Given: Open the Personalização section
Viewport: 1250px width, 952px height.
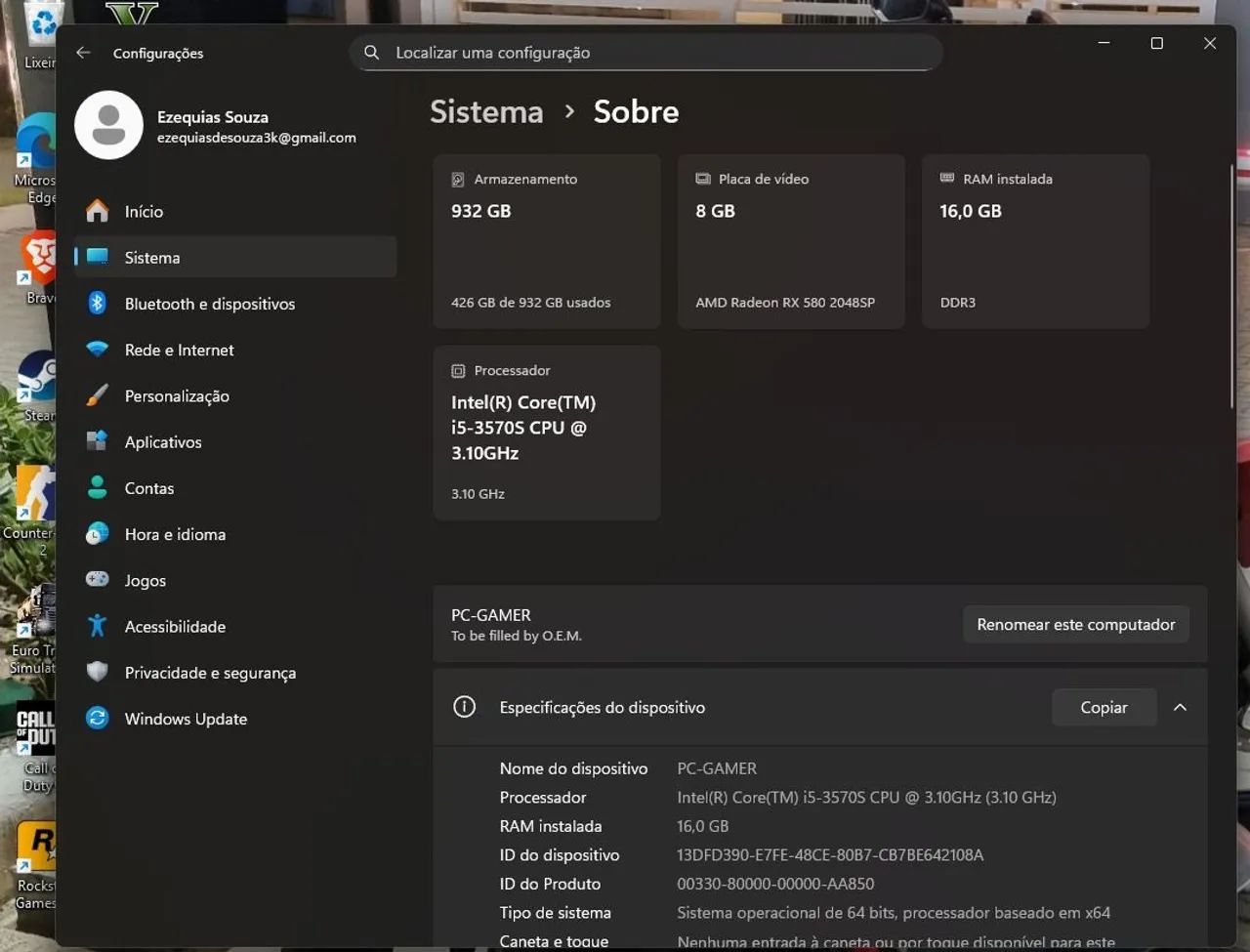Looking at the screenshot, I should [x=177, y=395].
